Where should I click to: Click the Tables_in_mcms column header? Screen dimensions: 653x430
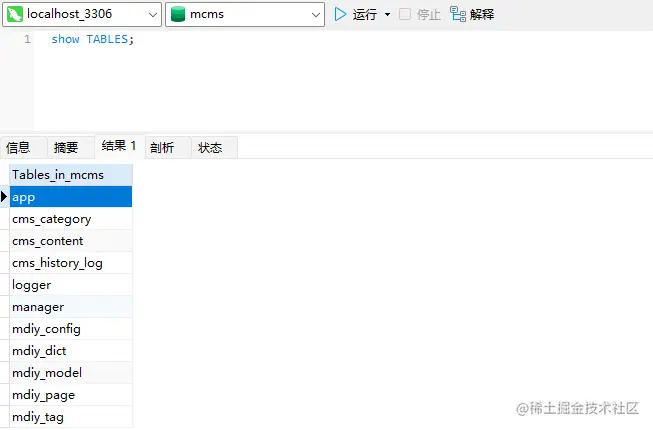(x=71, y=175)
